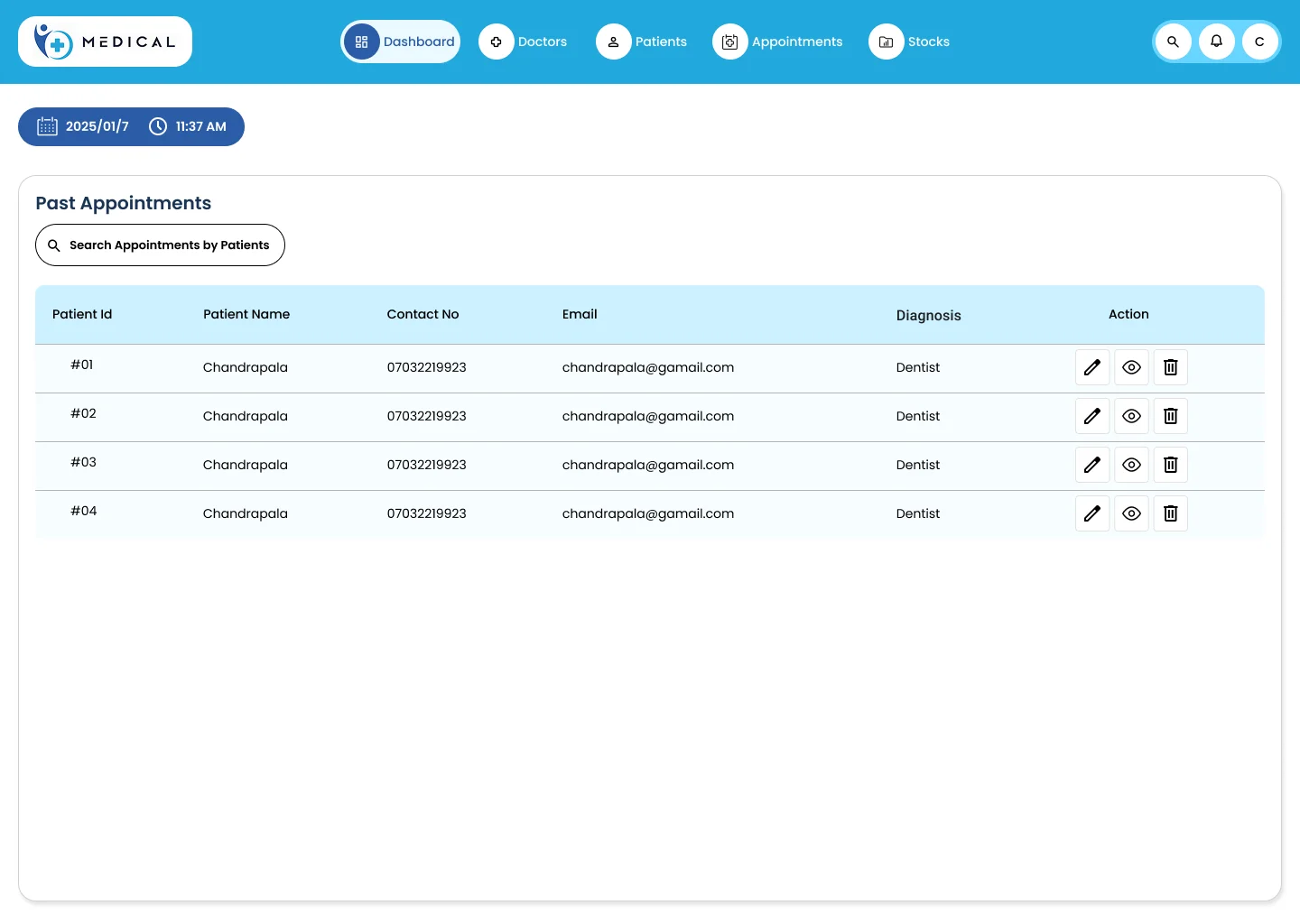Screen dimensions: 1300x924
Task: Go to the Dashboard tab
Action: point(400,42)
